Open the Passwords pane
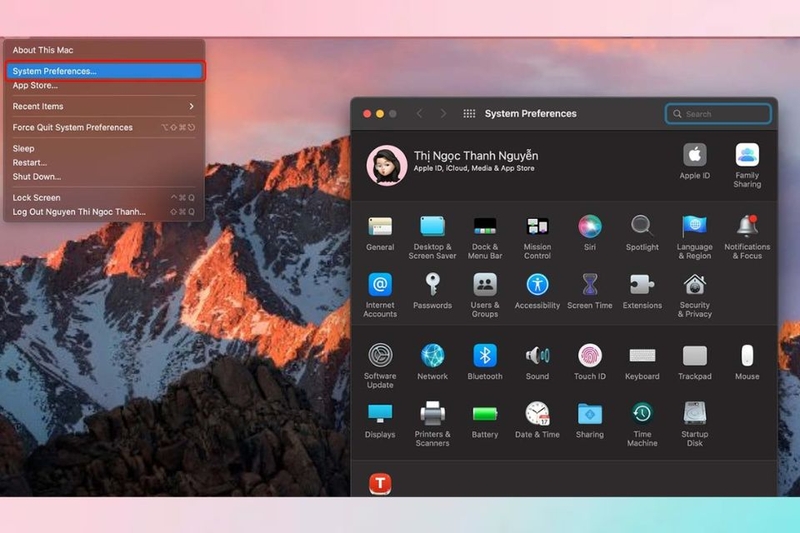Viewport: 800px width, 533px height. click(x=432, y=291)
